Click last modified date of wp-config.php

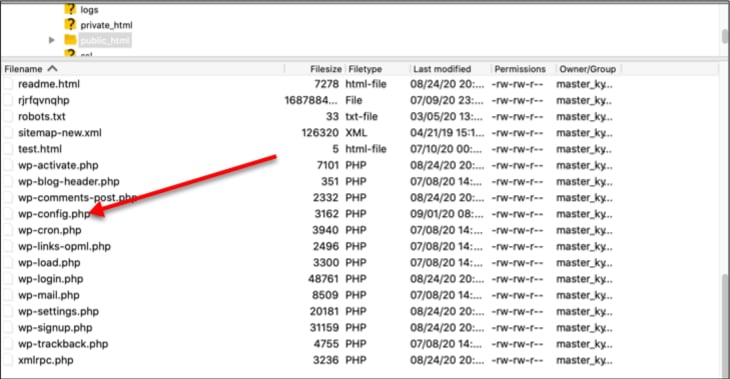pos(447,214)
